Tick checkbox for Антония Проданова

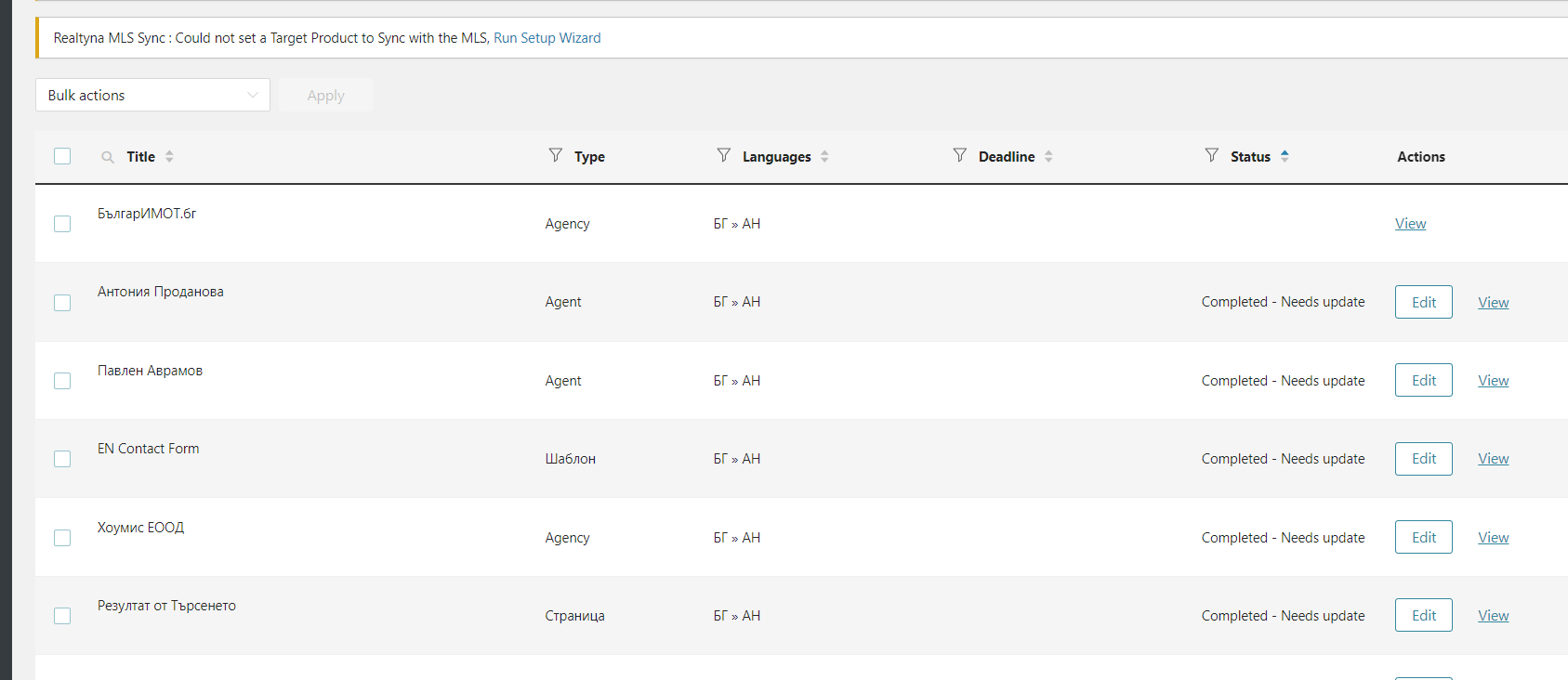tap(62, 303)
